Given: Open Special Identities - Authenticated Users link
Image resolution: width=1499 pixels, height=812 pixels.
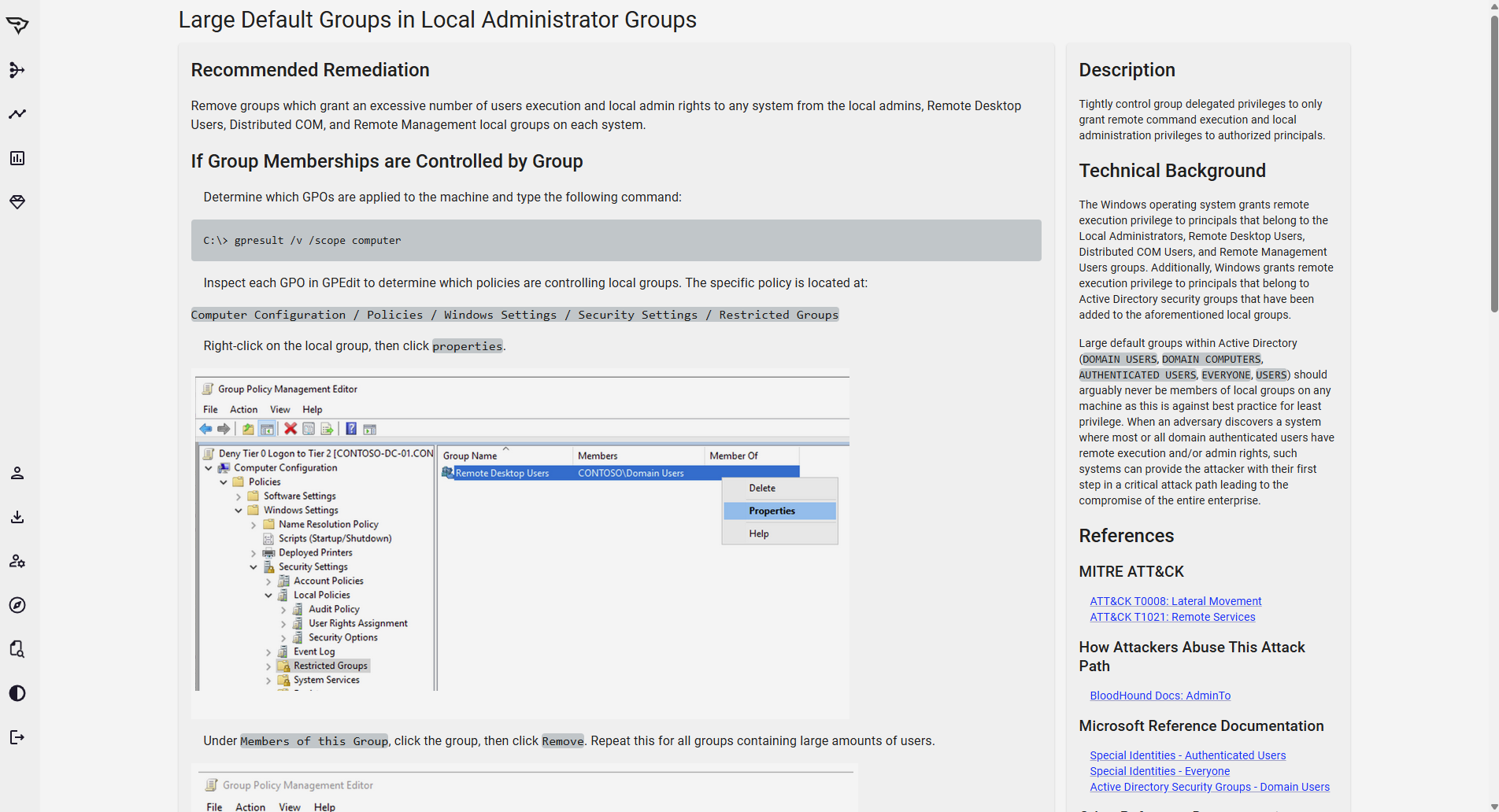Looking at the screenshot, I should pos(1187,755).
